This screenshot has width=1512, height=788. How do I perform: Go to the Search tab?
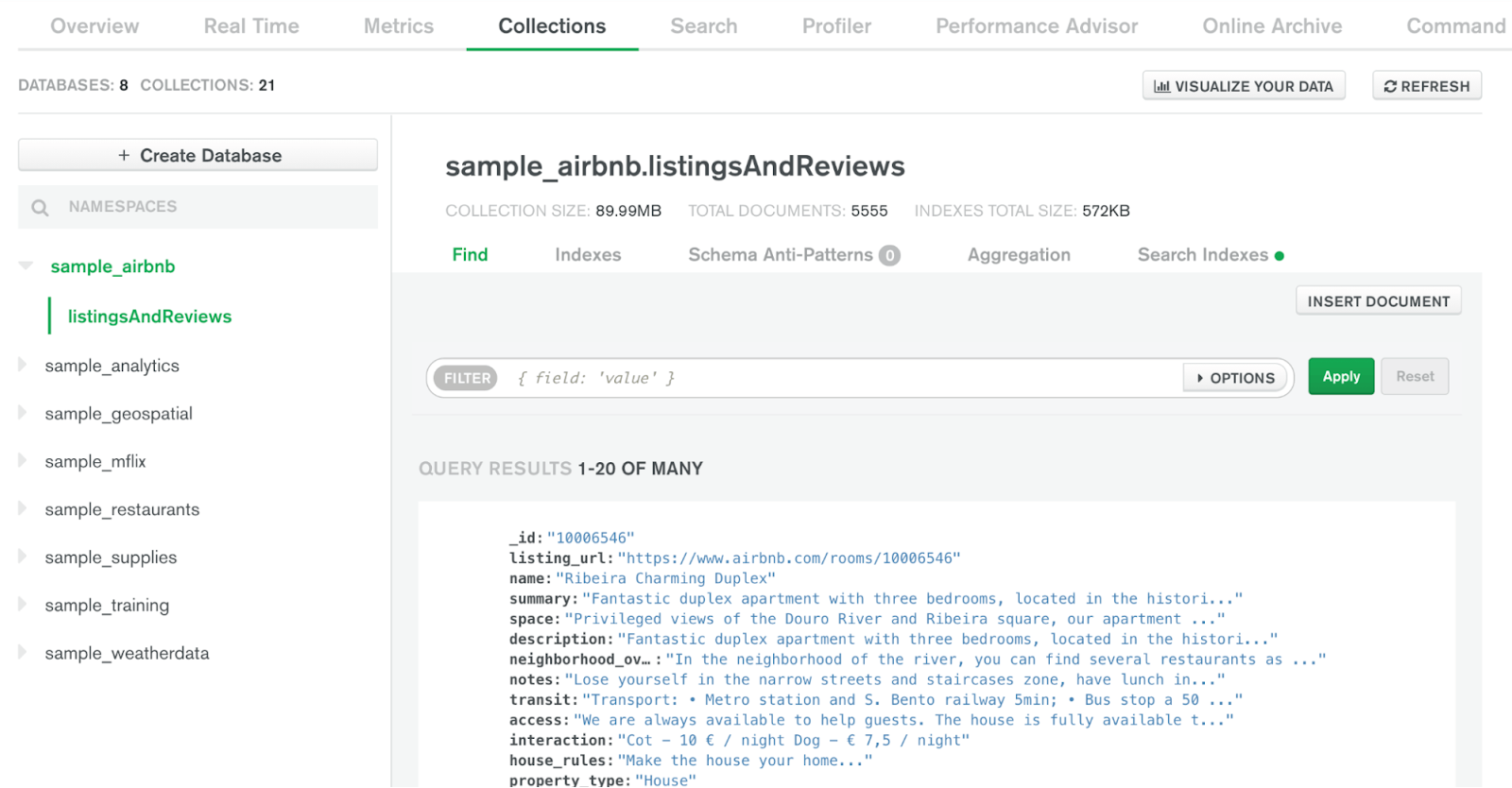coord(704,26)
